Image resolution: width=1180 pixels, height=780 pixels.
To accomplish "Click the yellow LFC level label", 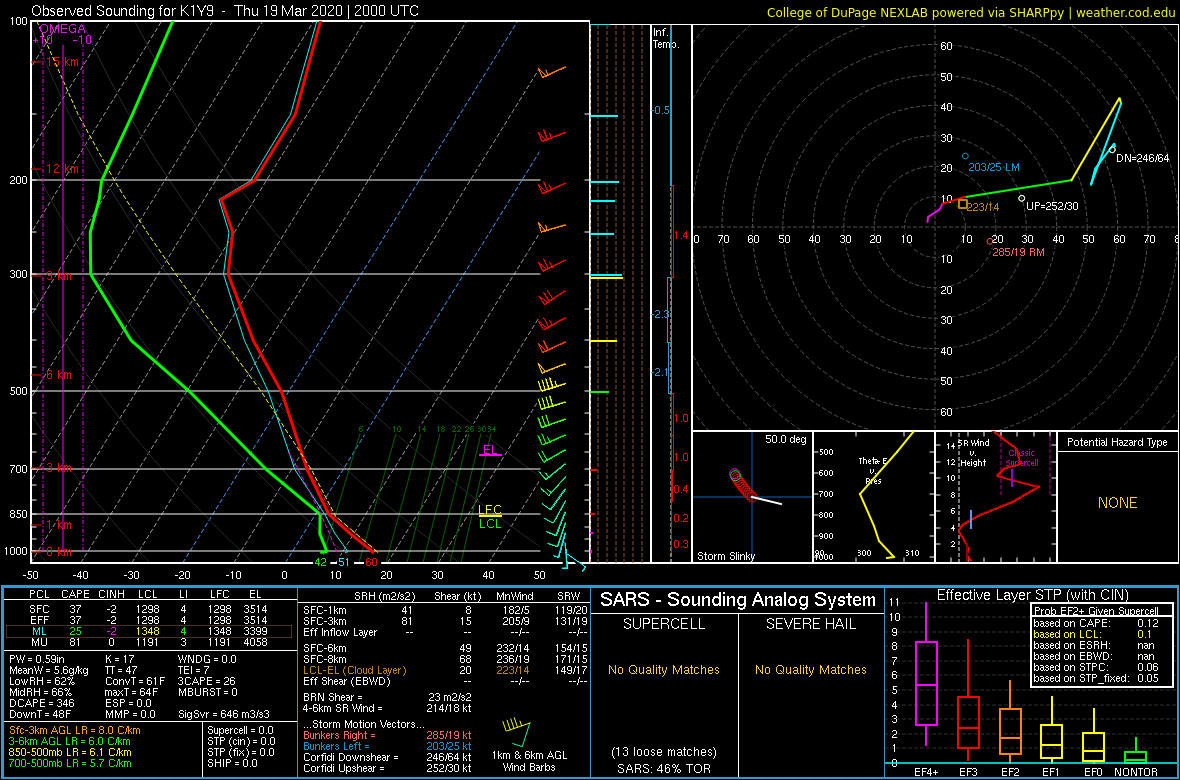I will 490,510.
